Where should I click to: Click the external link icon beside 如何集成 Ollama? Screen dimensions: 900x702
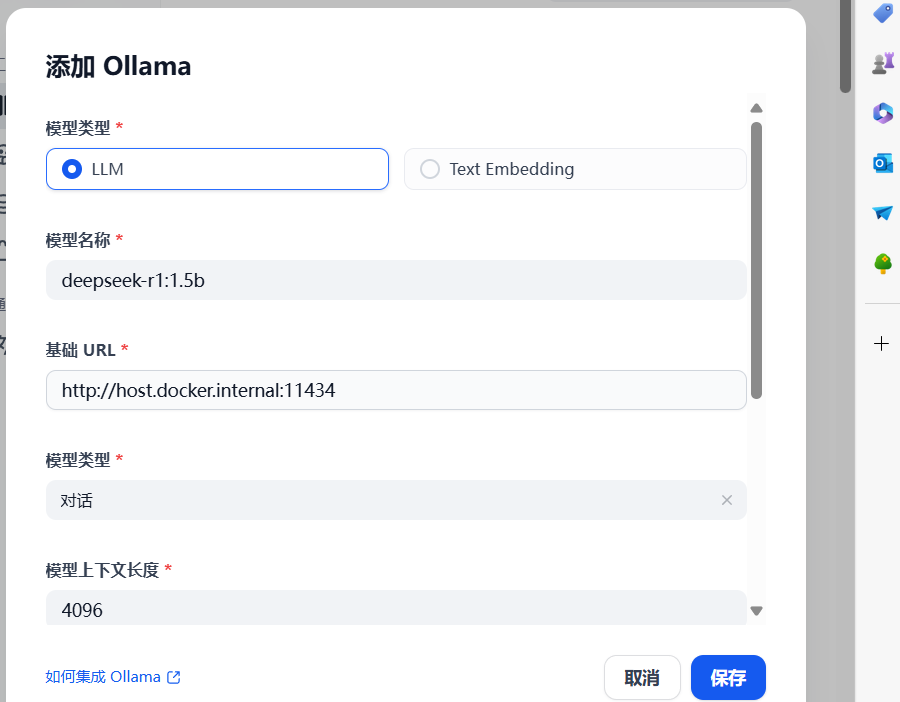pos(174,677)
